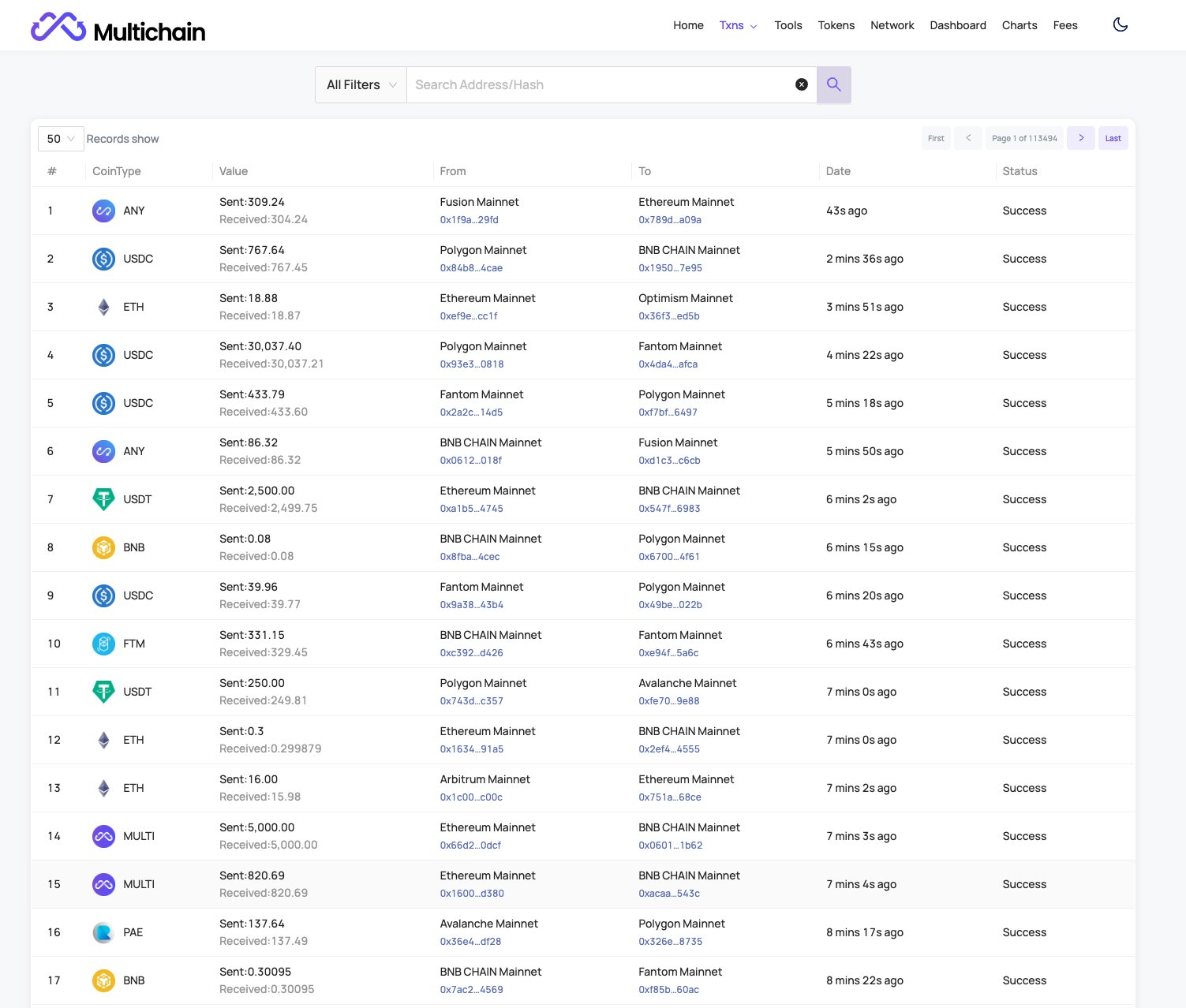Screen dimensions: 1186x1008
Task: Click ETH coin icon in row 12
Action: (103, 740)
